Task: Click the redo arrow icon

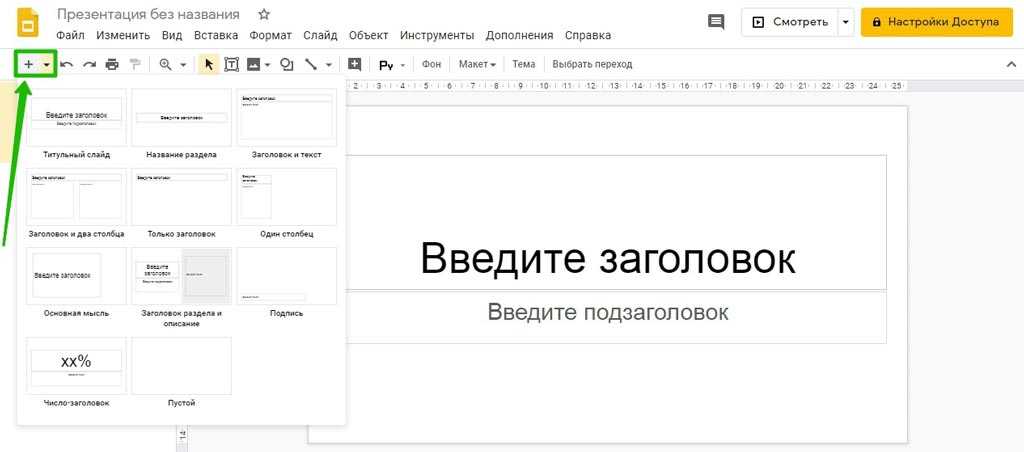Action: click(89, 64)
